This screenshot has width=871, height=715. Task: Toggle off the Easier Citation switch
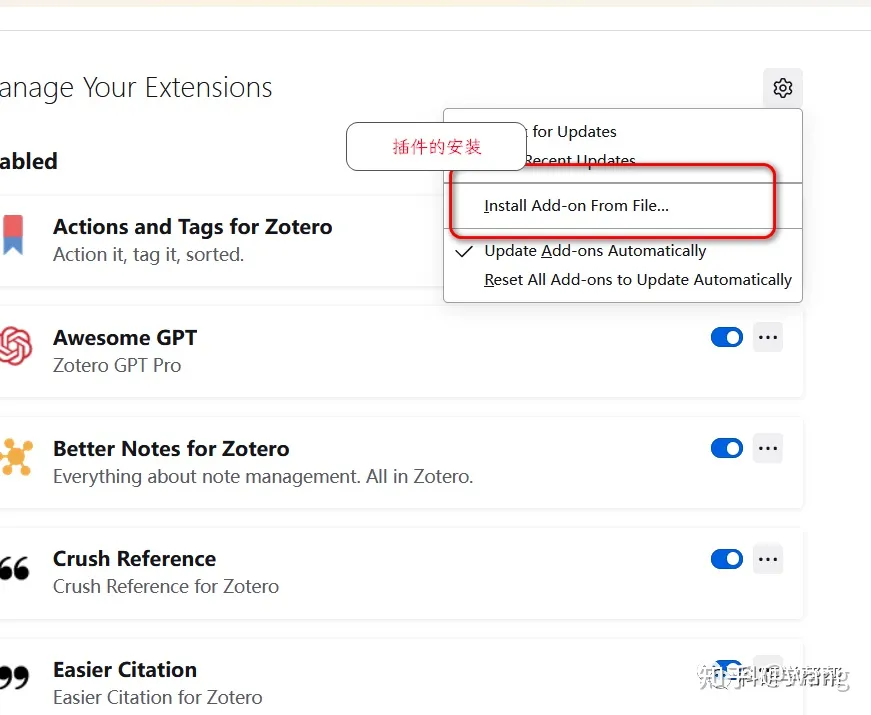726,670
